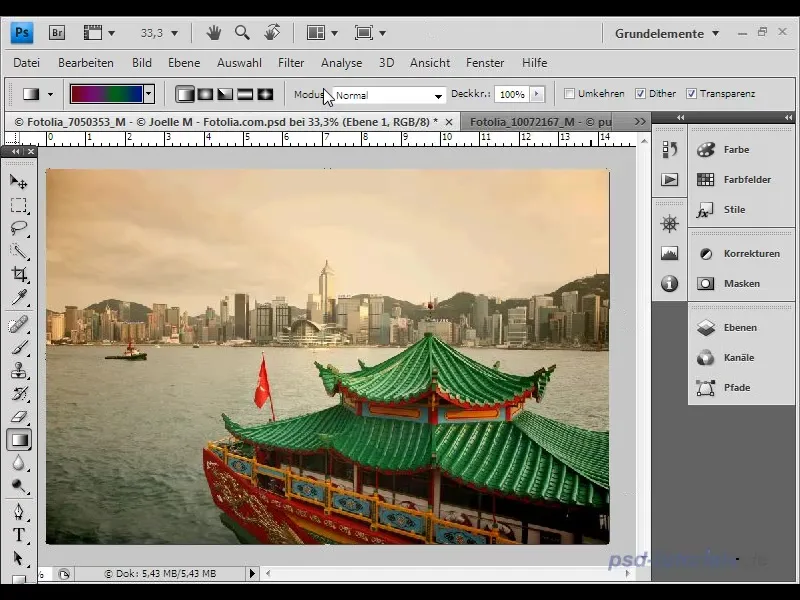Choose the radial gradient style
The image size is (800, 600).
pyautogui.click(x=205, y=94)
